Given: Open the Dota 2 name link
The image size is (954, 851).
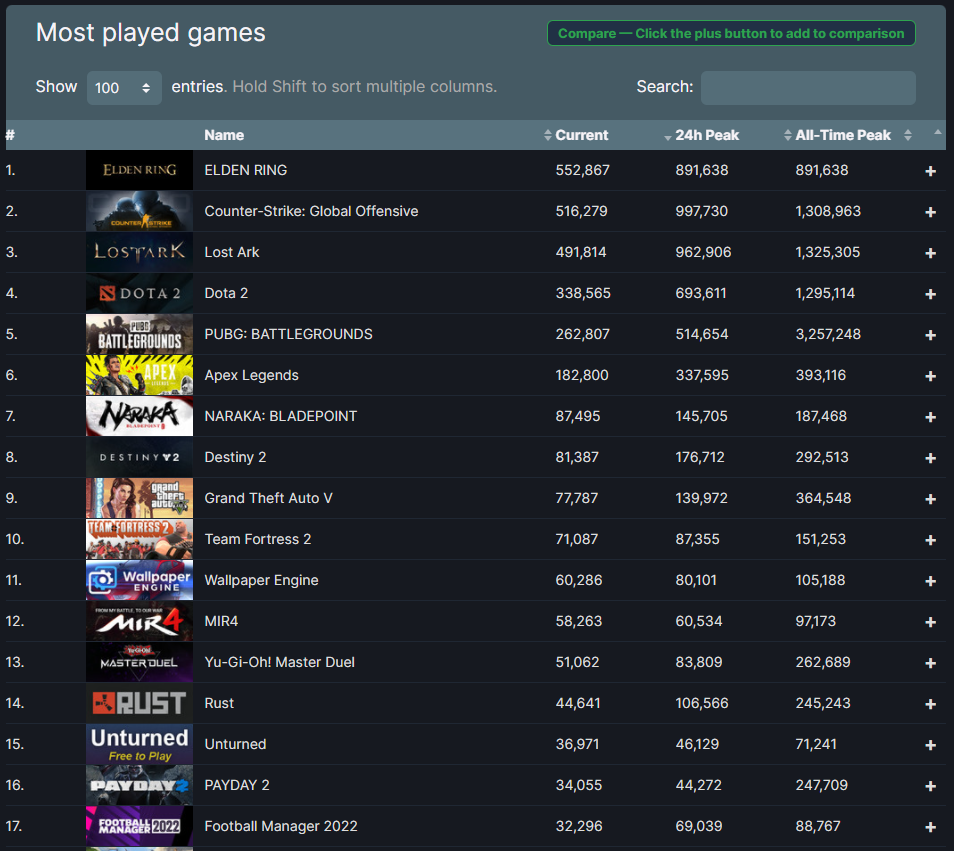Looking at the screenshot, I should [226, 293].
